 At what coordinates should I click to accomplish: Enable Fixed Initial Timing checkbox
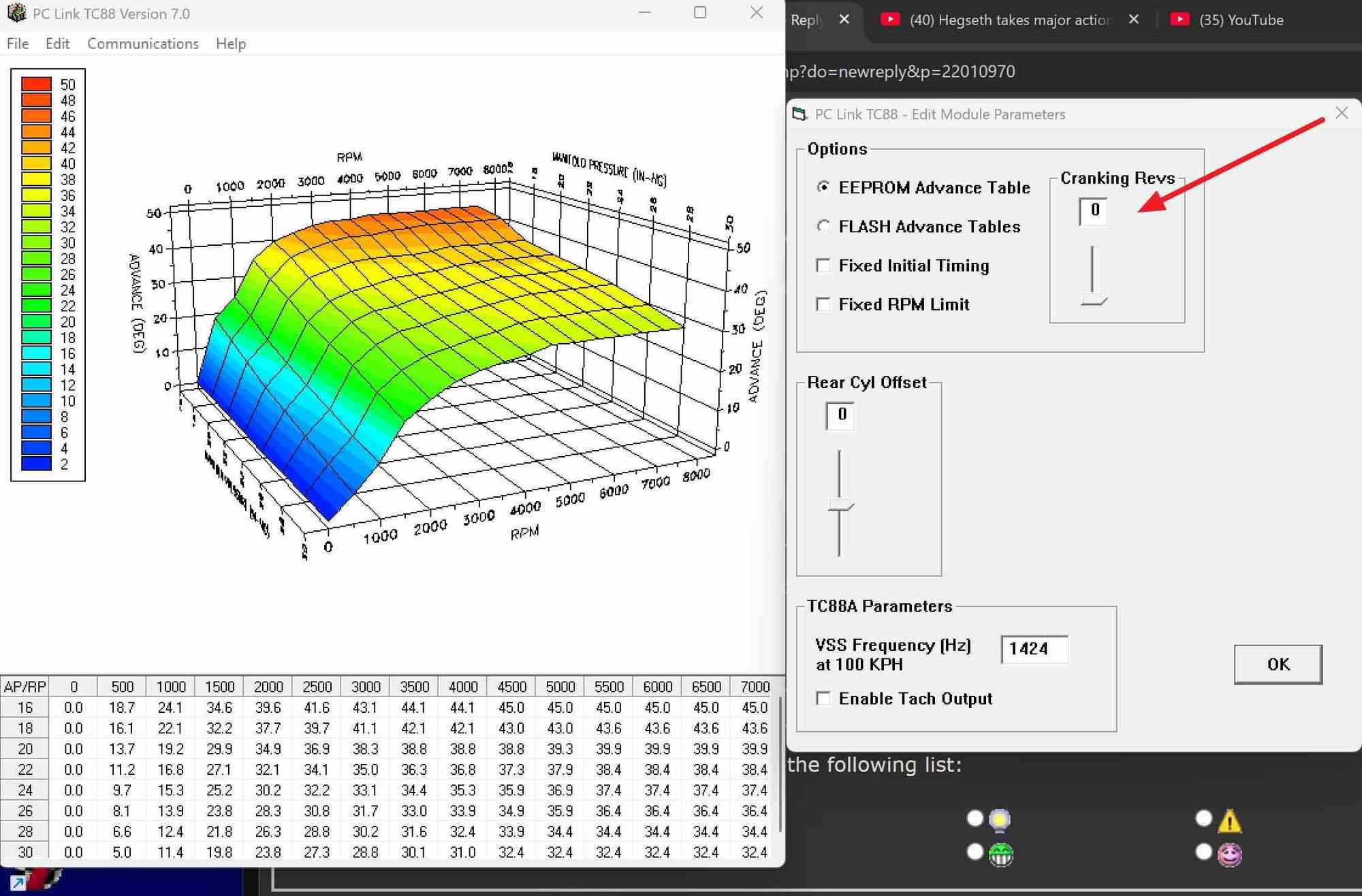[823, 265]
